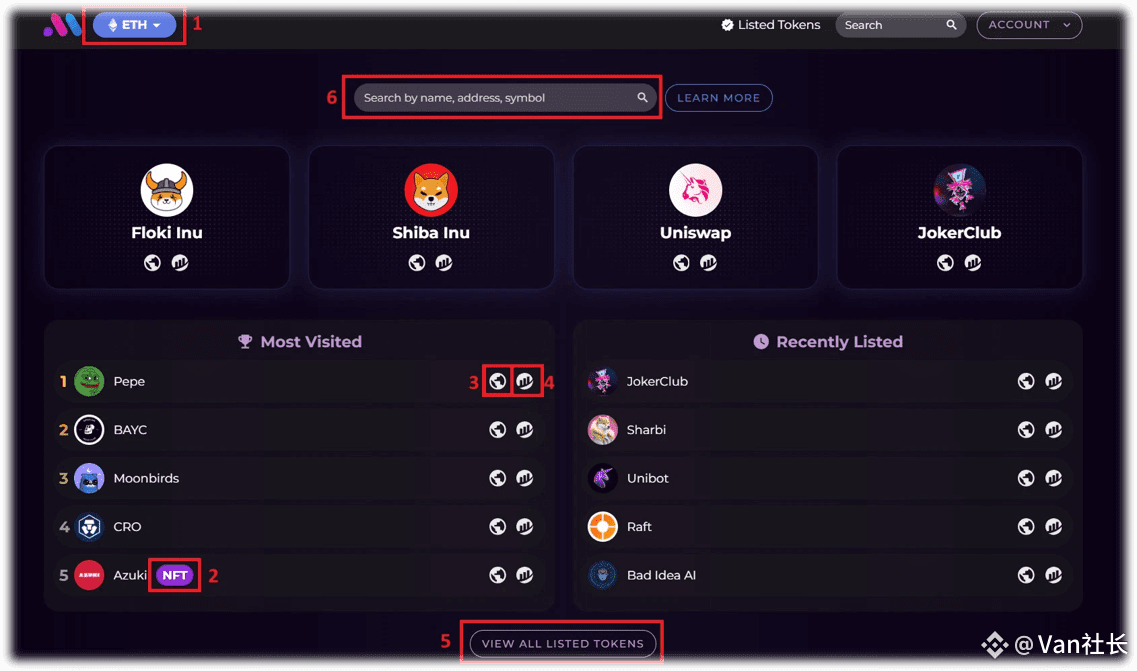Click the Listed Tokens menu item
The width and height of the screenshot is (1137, 671).
click(x=771, y=25)
